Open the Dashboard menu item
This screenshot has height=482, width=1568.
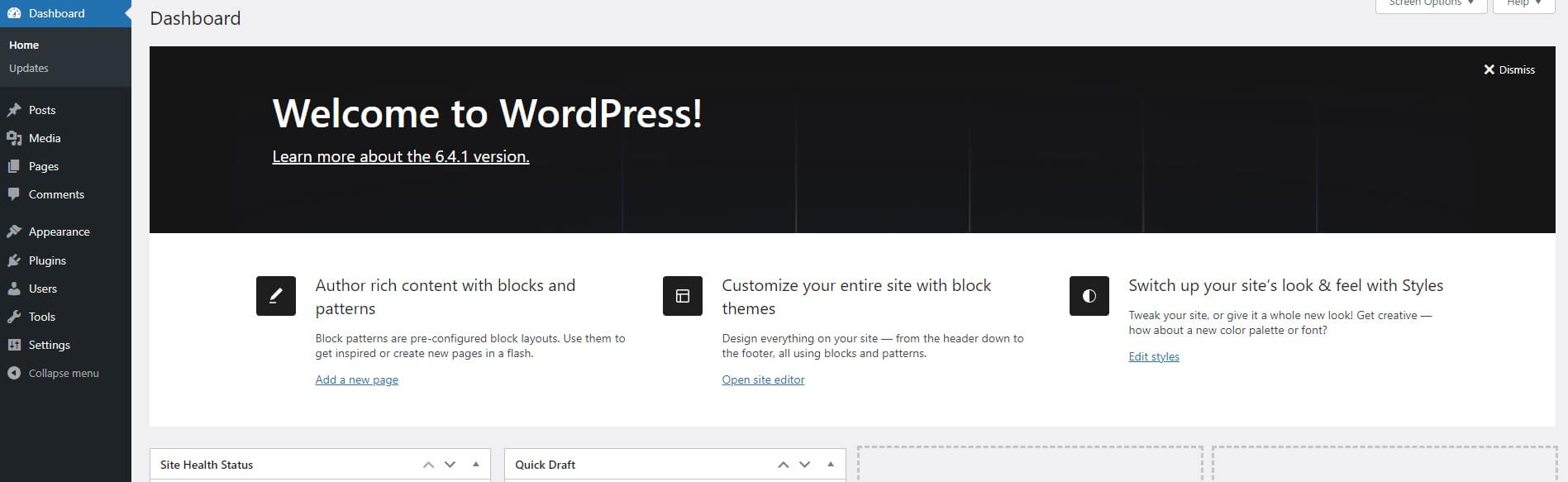[65, 13]
